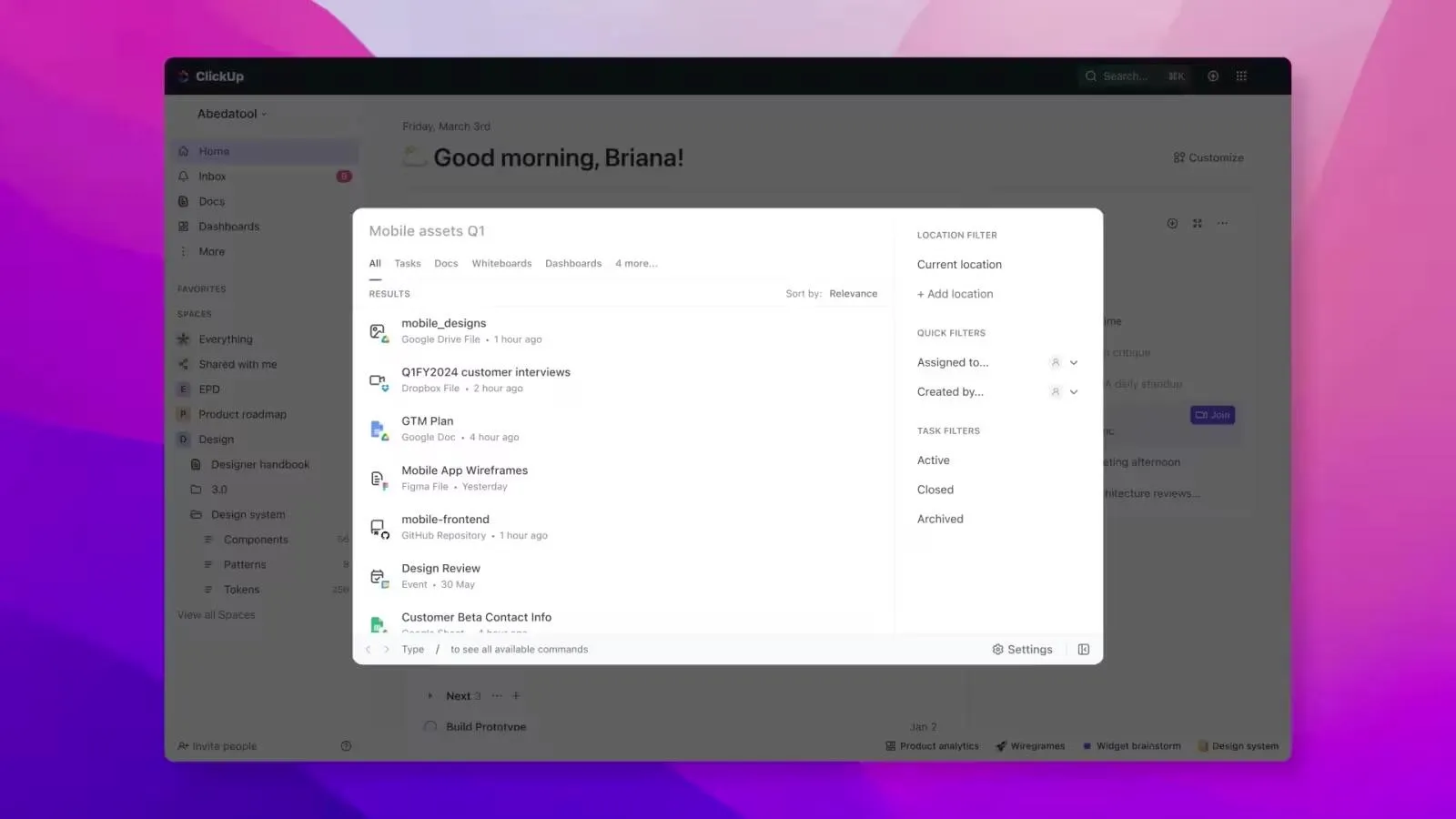The width and height of the screenshot is (1456, 819).
Task: Switch to the Dashboards tab
Action: coord(573,263)
